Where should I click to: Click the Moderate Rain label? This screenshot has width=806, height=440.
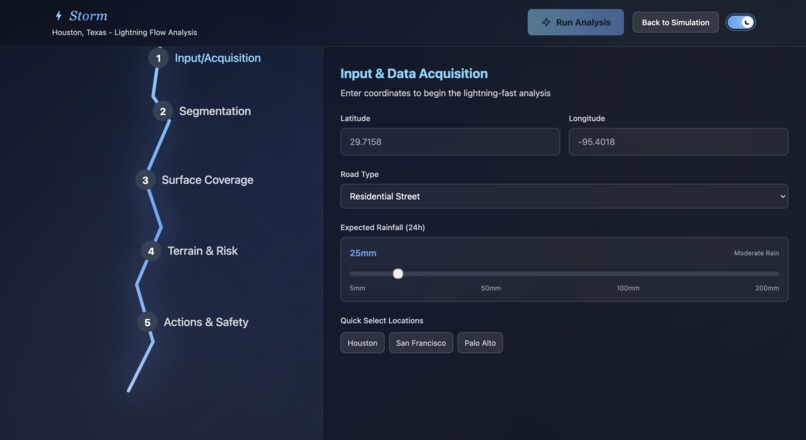tap(756, 253)
